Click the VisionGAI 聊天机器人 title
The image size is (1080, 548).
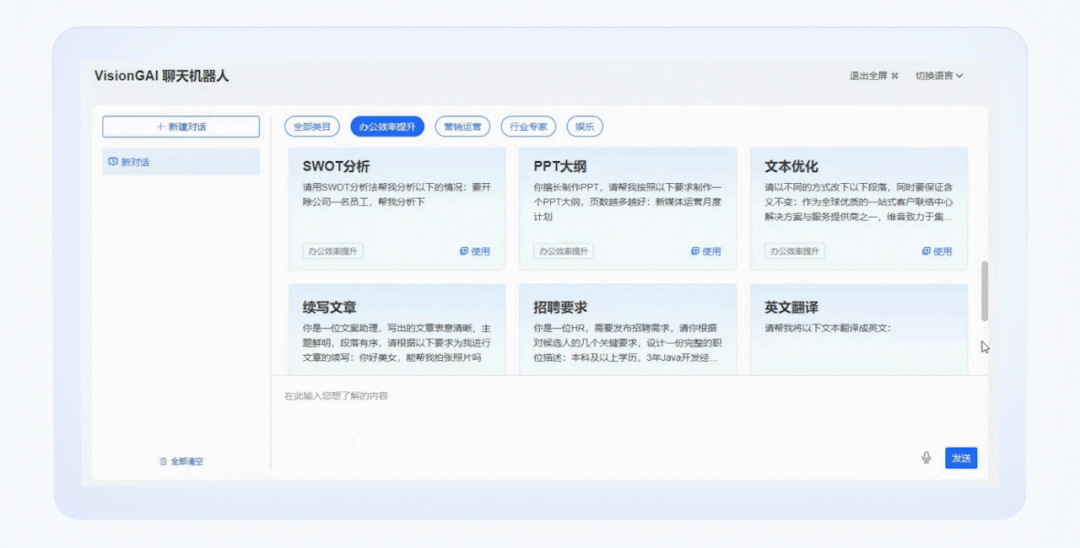161,76
